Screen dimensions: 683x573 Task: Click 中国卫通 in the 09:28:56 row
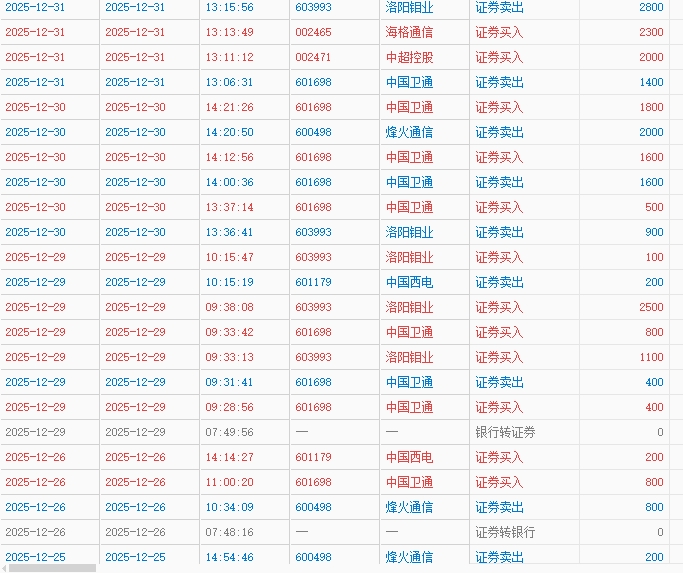click(409, 407)
